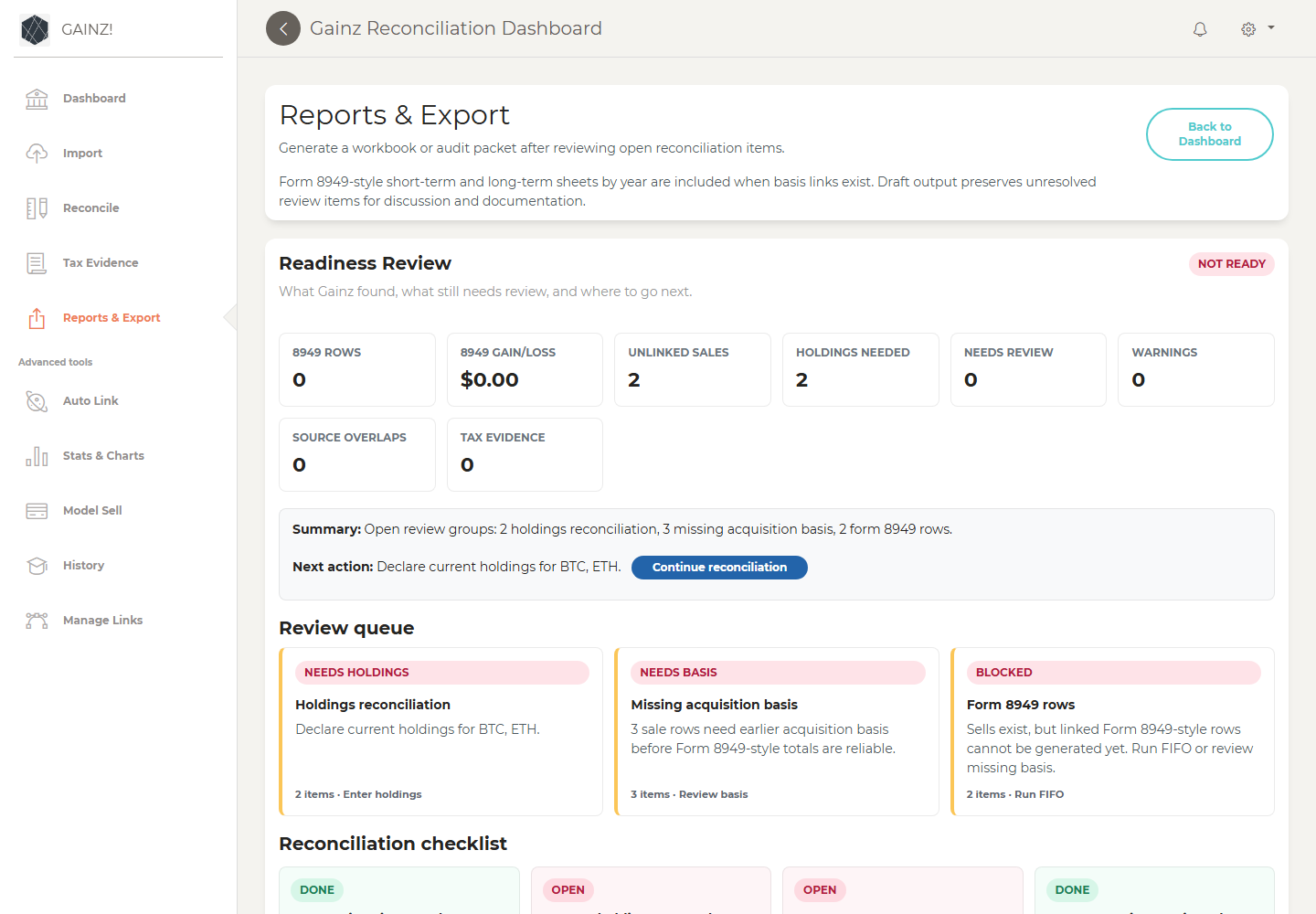Click the Import cloud upload icon
Screen dimensions: 1316x914
[37, 154]
